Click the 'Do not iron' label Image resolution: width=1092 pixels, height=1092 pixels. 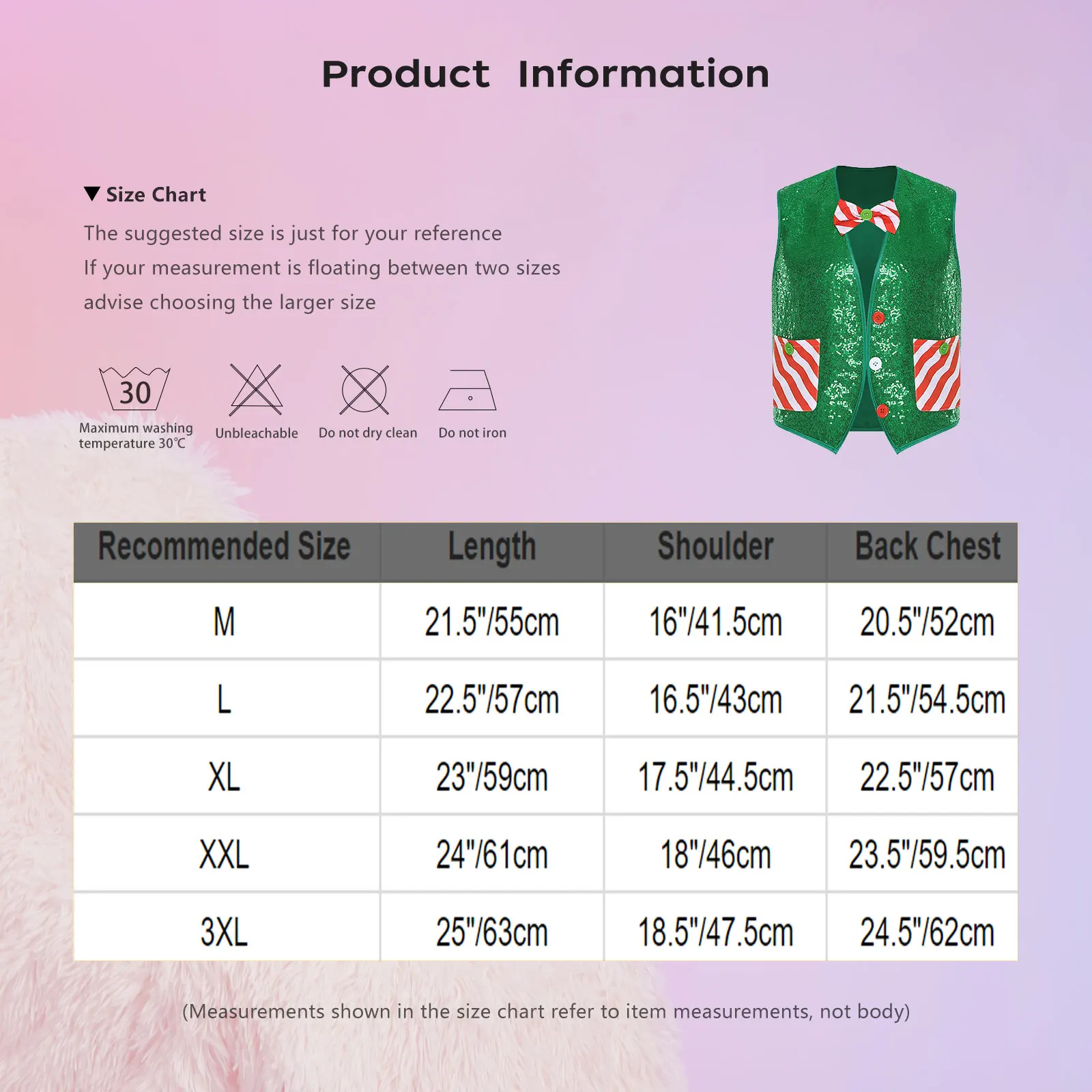pyautogui.click(x=472, y=433)
